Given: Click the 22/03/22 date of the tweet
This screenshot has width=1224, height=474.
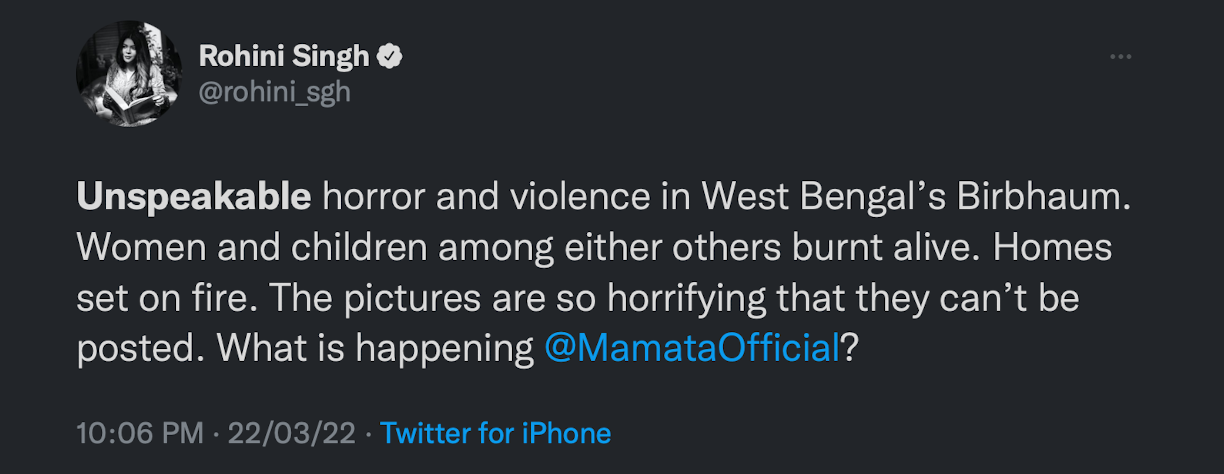Looking at the screenshot, I should (290, 433).
